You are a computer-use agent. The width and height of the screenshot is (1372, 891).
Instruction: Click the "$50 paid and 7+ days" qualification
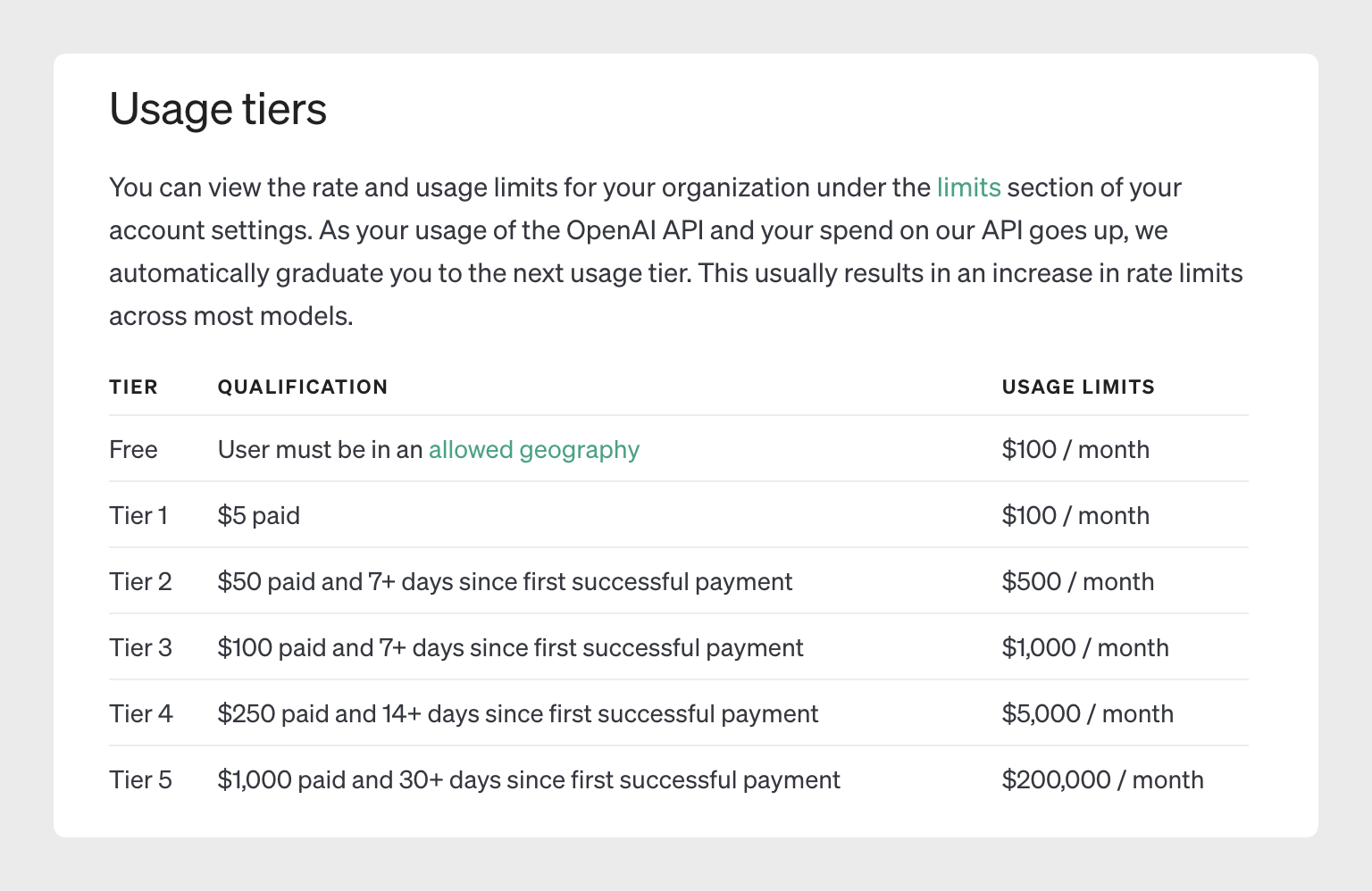pyautogui.click(x=505, y=581)
